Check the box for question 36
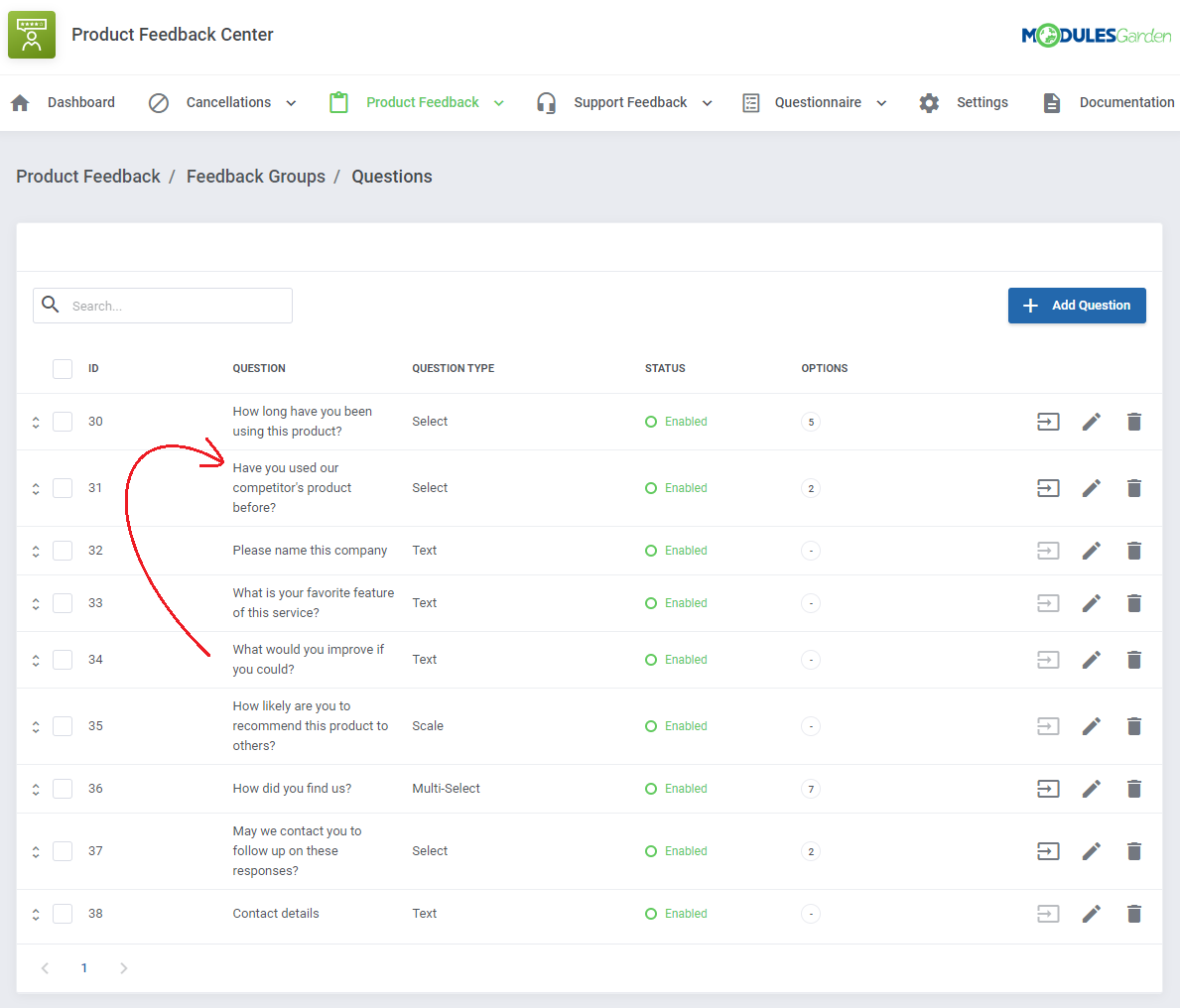This screenshot has height=1008, width=1180. point(63,789)
